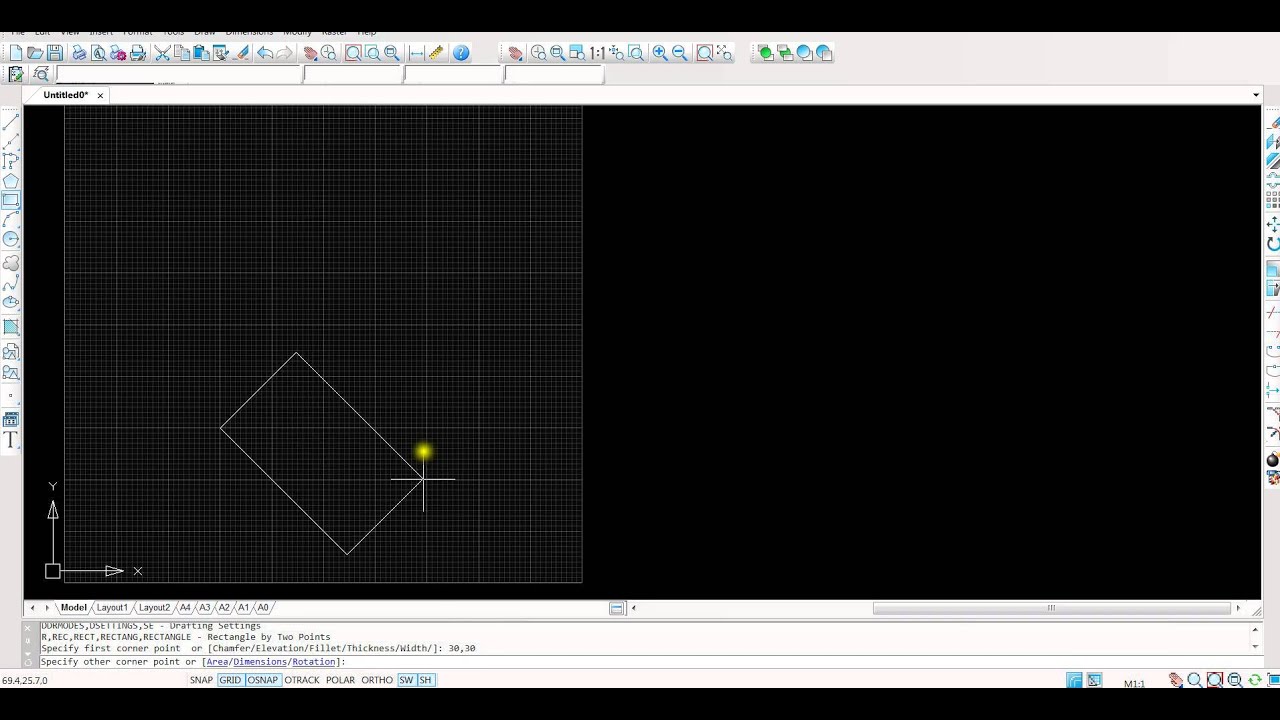This screenshot has height=720, width=1280.
Task: Click the Redo arrow
Action: tap(285, 53)
